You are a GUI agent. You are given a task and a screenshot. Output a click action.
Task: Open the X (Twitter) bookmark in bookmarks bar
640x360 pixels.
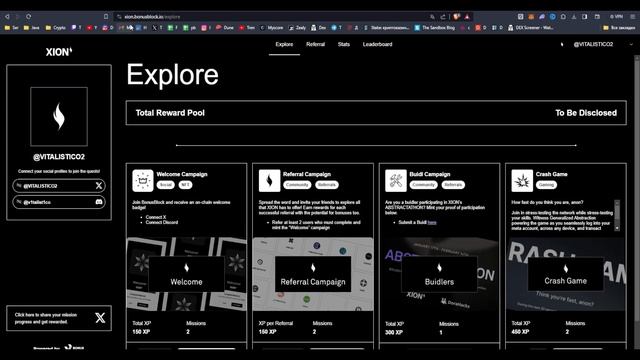coord(157,28)
